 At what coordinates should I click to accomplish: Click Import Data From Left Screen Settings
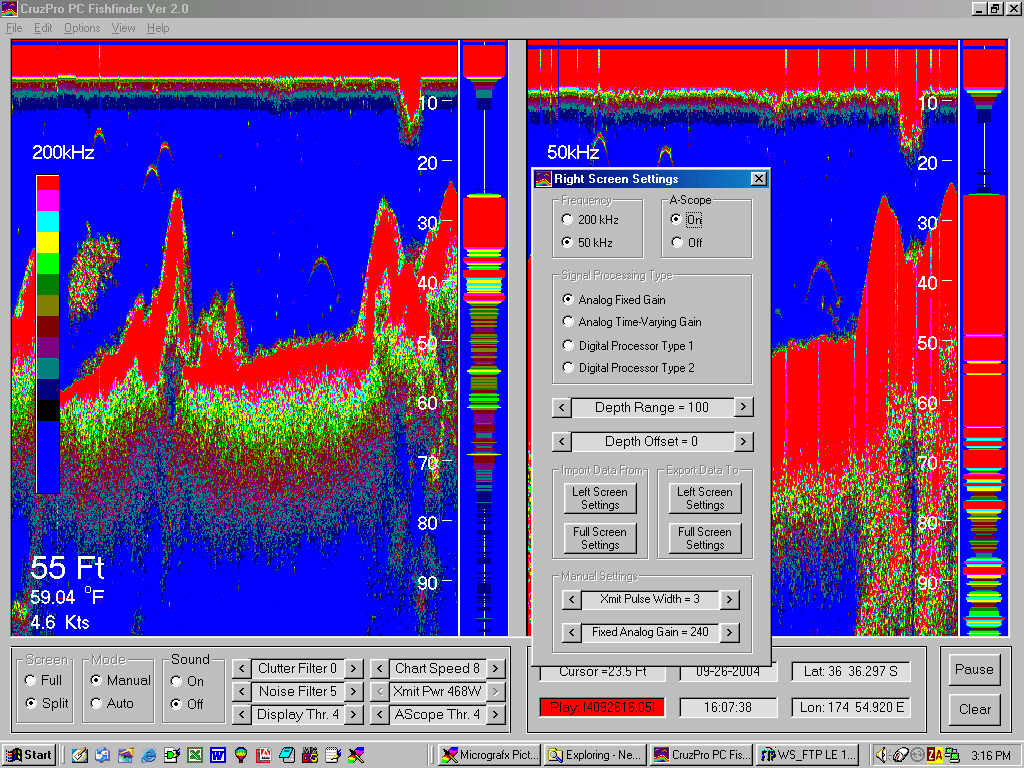pyautogui.click(x=600, y=498)
